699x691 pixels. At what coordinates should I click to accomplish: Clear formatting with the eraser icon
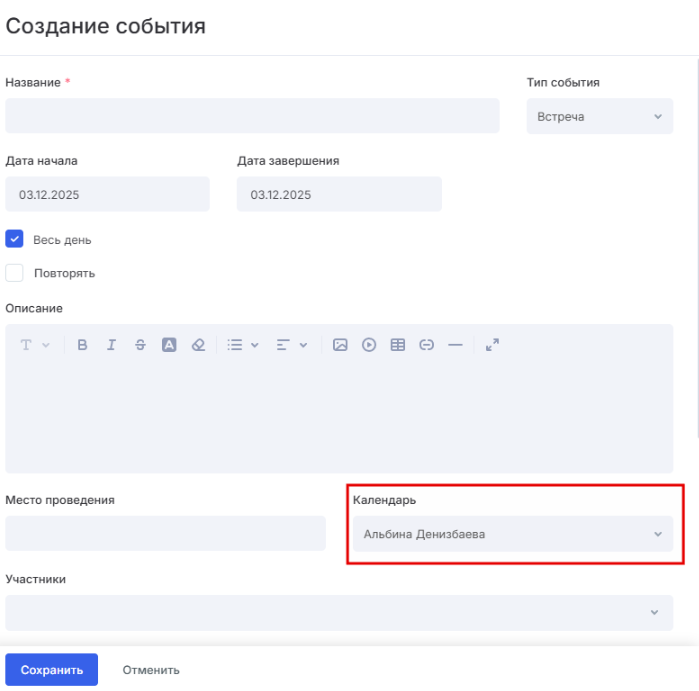click(198, 345)
